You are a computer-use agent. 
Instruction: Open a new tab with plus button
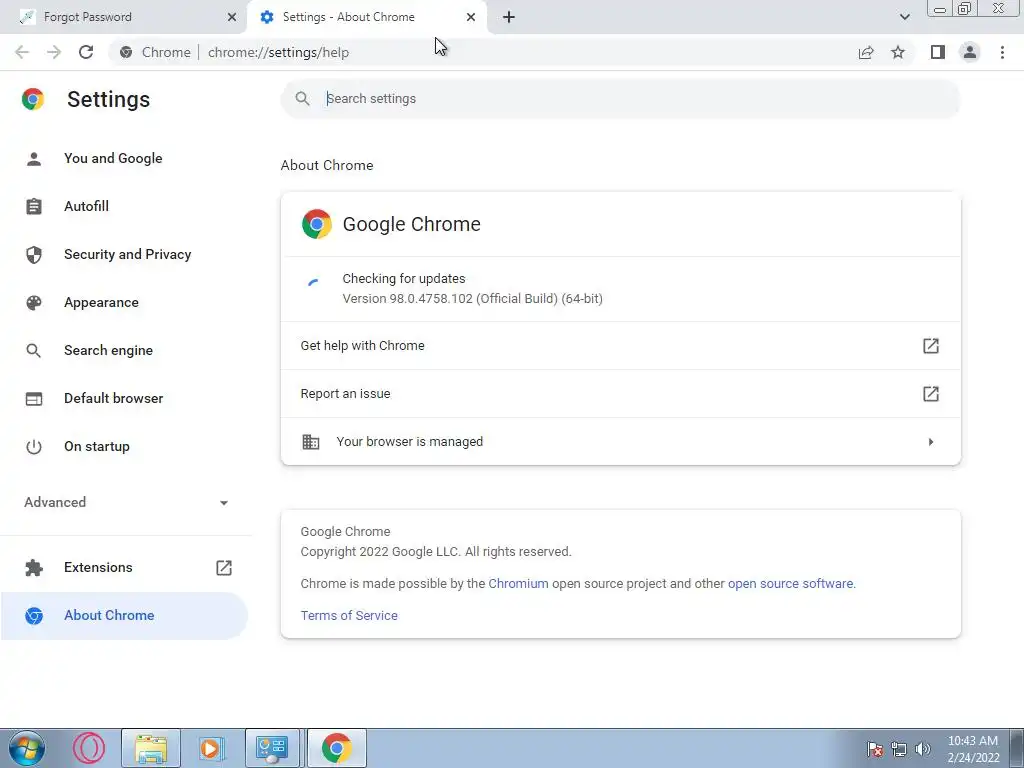click(x=509, y=18)
